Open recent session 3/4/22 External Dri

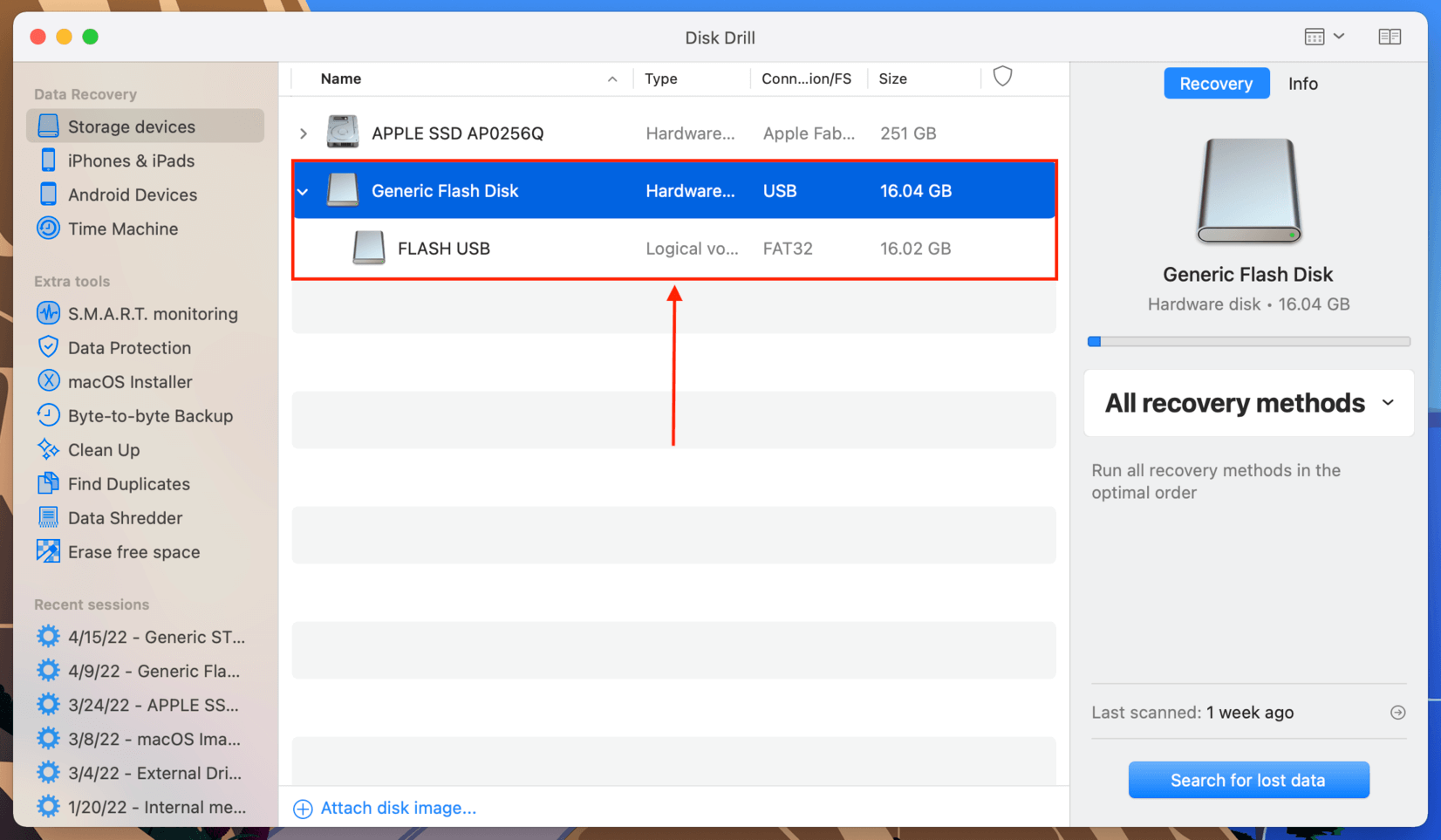[154, 773]
